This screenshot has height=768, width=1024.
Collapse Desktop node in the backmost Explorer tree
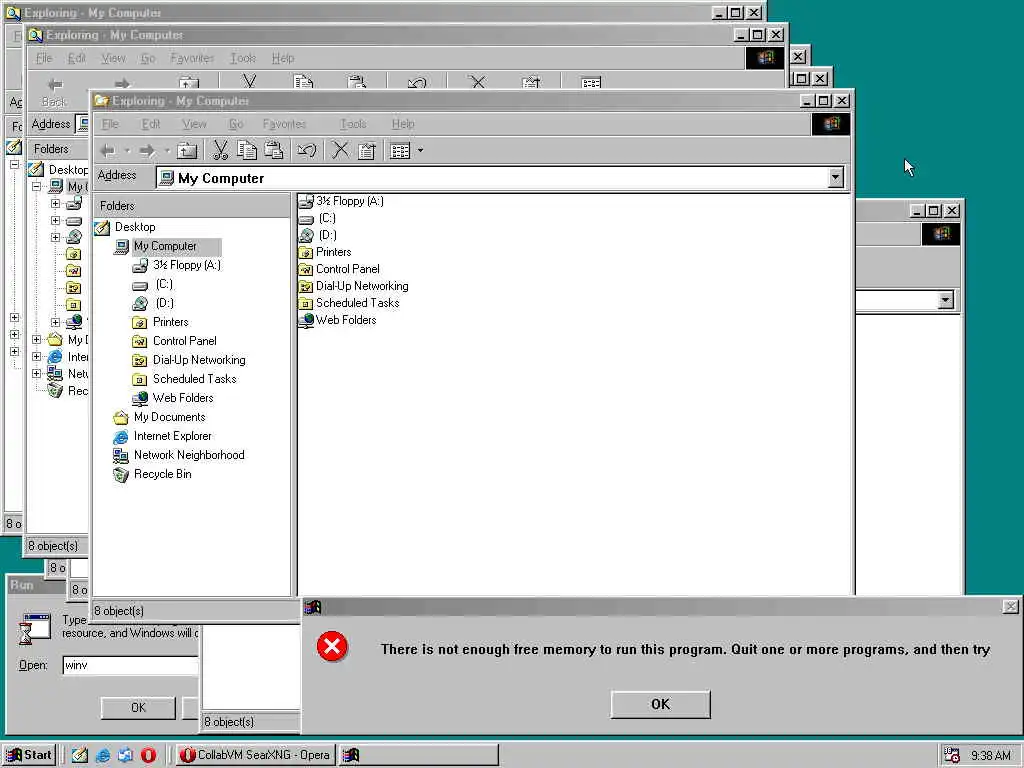point(14,165)
